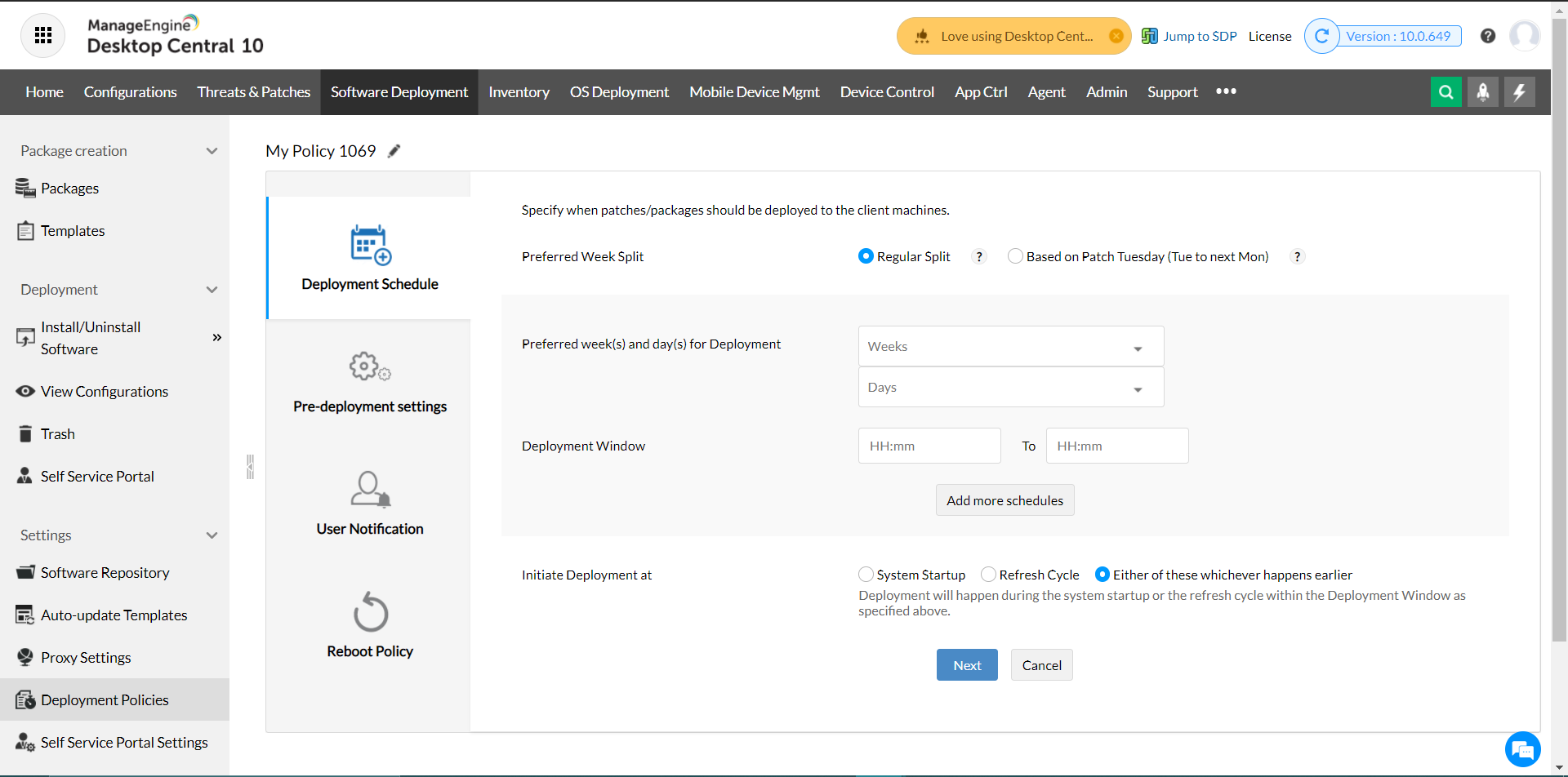Click Add more schedules button
This screenshot has width=1568, height=777.
[x=1004, y=500]
